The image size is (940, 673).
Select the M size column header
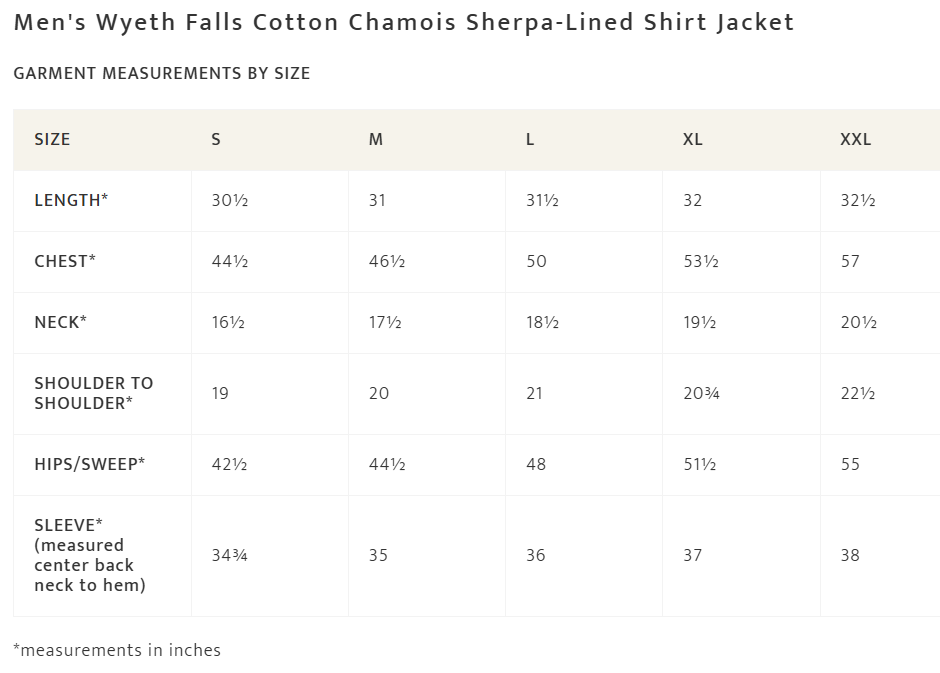tap(376, 140)
